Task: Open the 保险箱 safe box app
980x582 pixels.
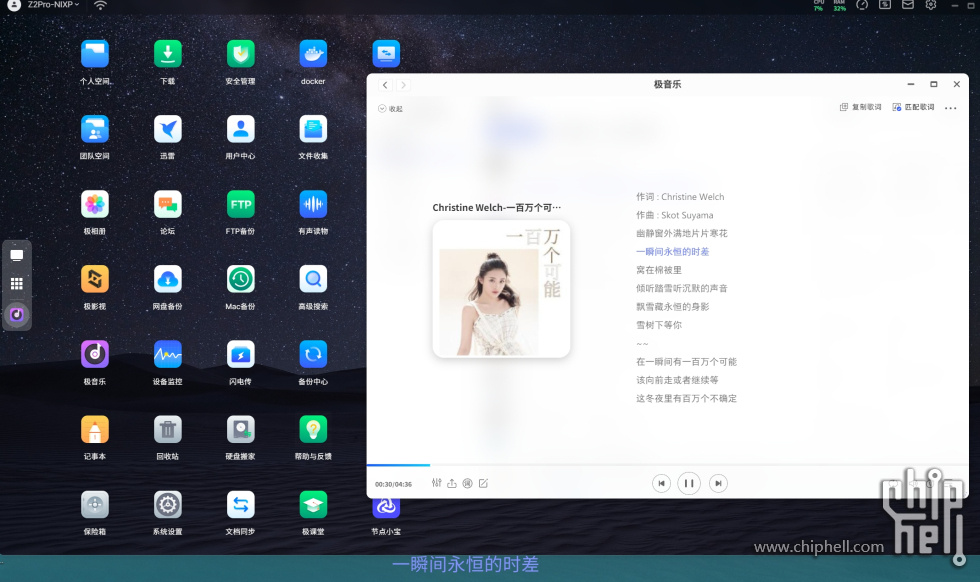Action: point(95,504)
